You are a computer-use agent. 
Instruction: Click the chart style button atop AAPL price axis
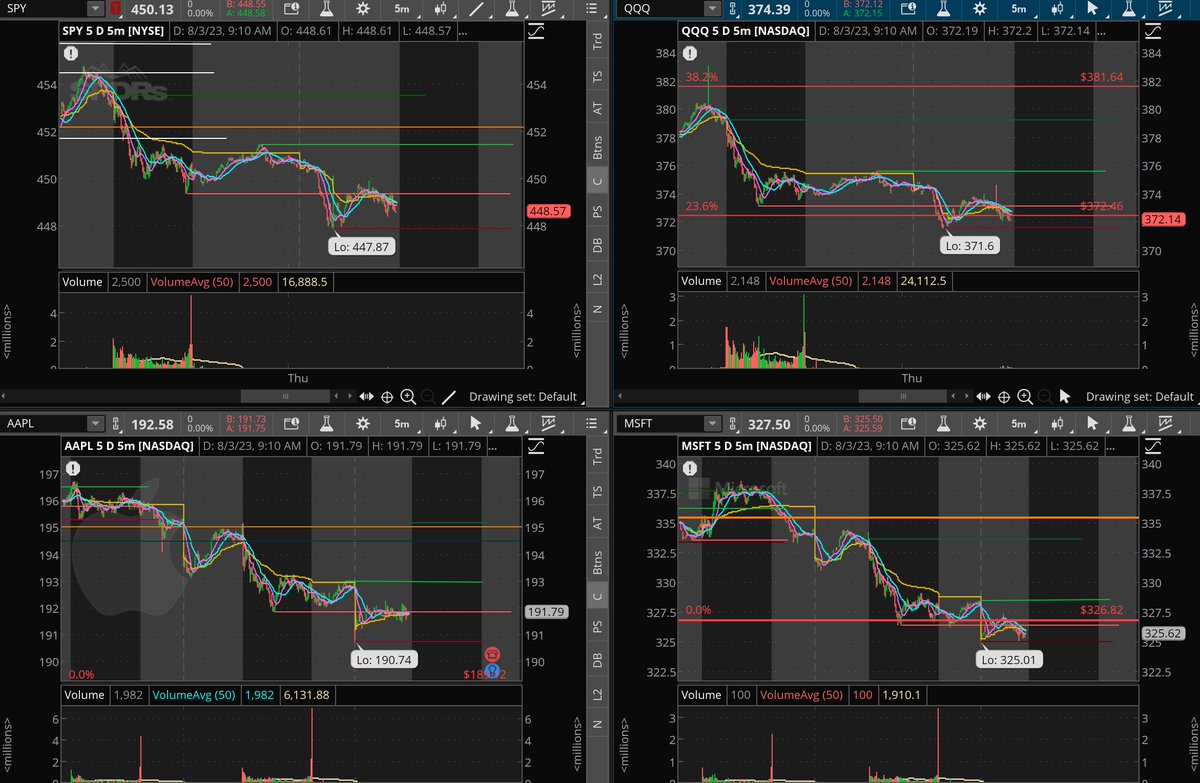click(x=535, y=444)
